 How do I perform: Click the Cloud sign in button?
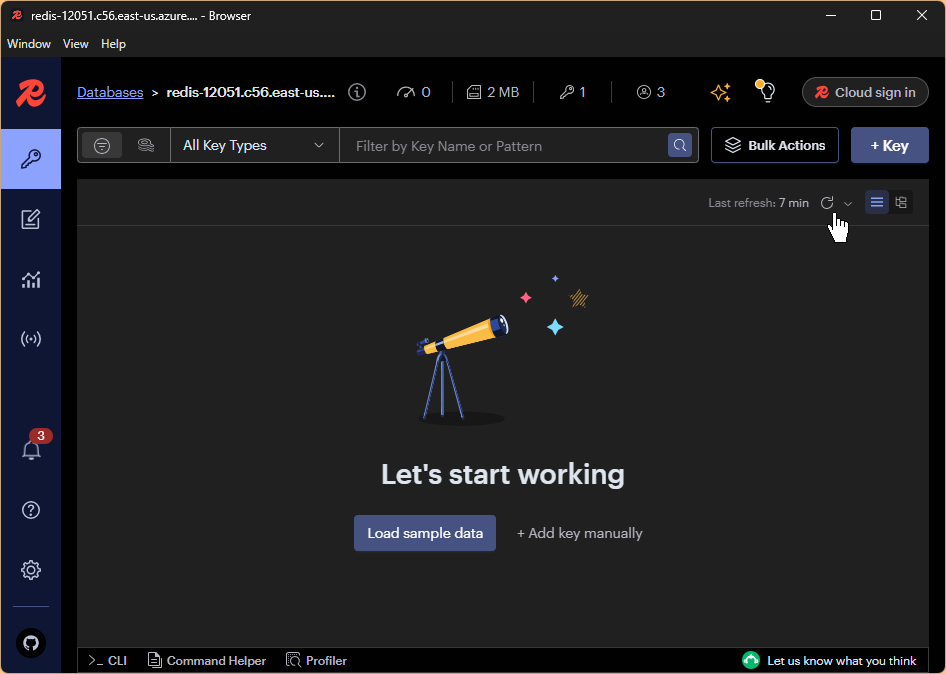[865, 92]
